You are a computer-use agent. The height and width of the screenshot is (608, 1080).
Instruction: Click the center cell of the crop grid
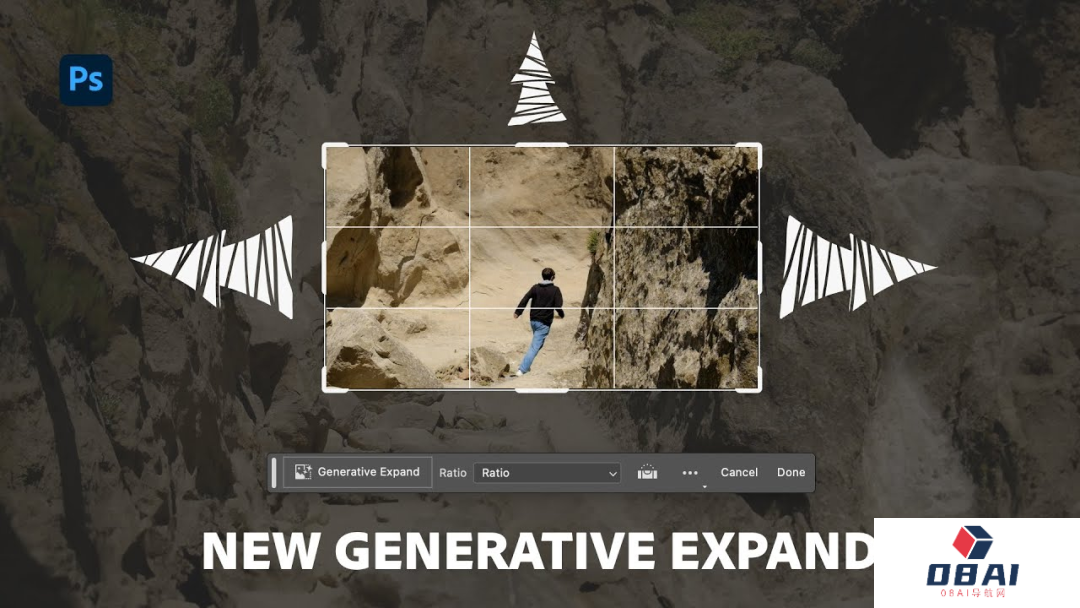(540, 265)
